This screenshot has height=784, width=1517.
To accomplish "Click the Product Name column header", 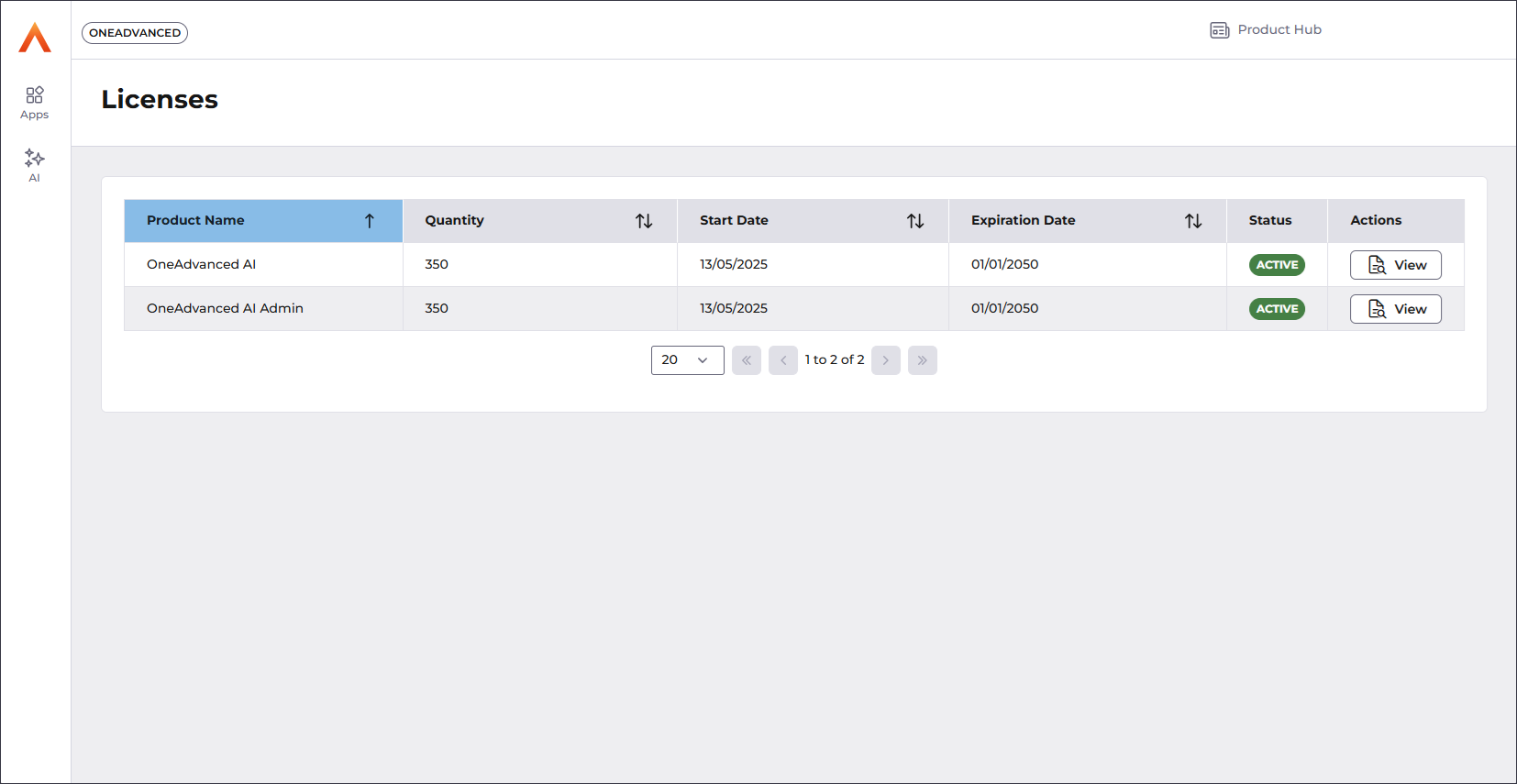I will [263, 221].
